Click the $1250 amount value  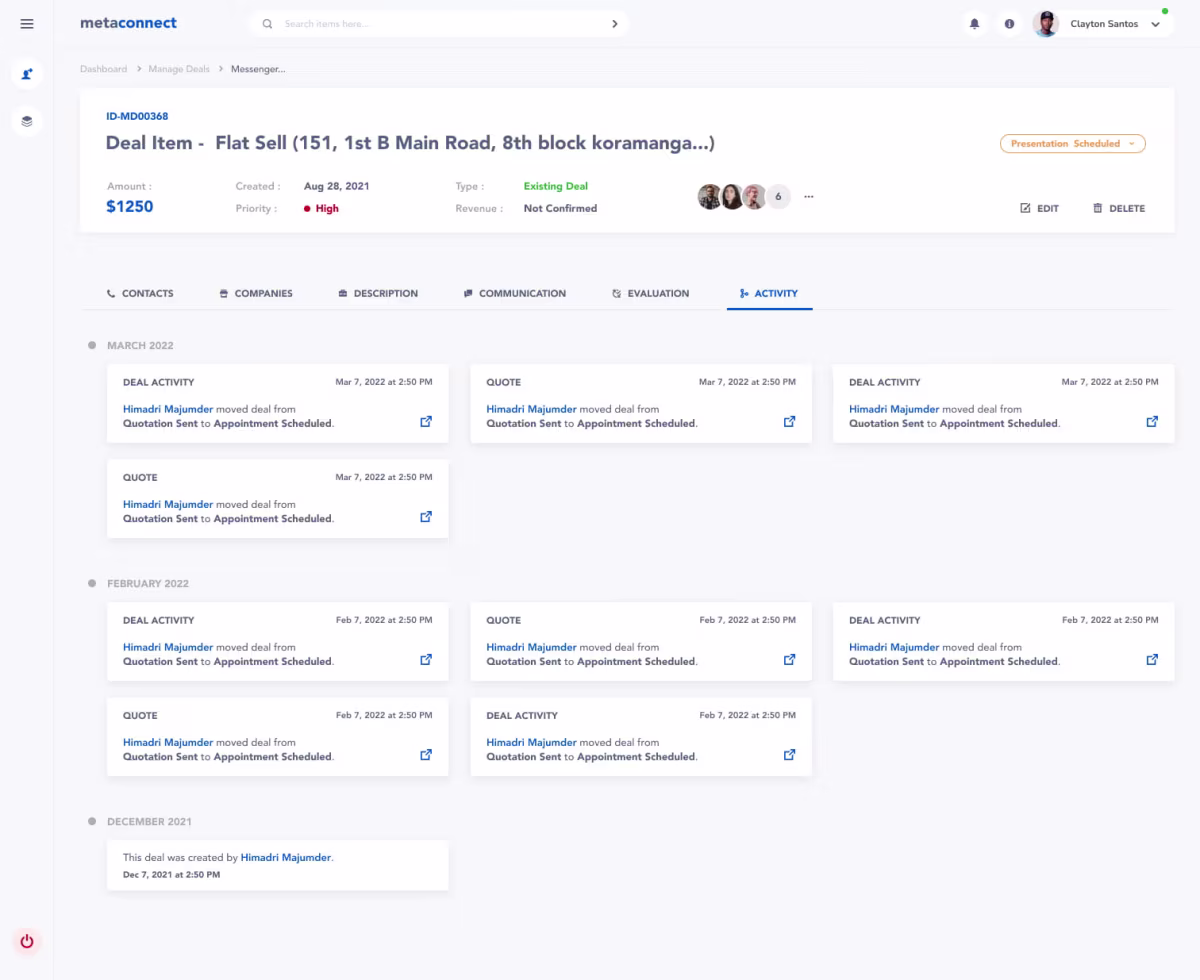130,207
